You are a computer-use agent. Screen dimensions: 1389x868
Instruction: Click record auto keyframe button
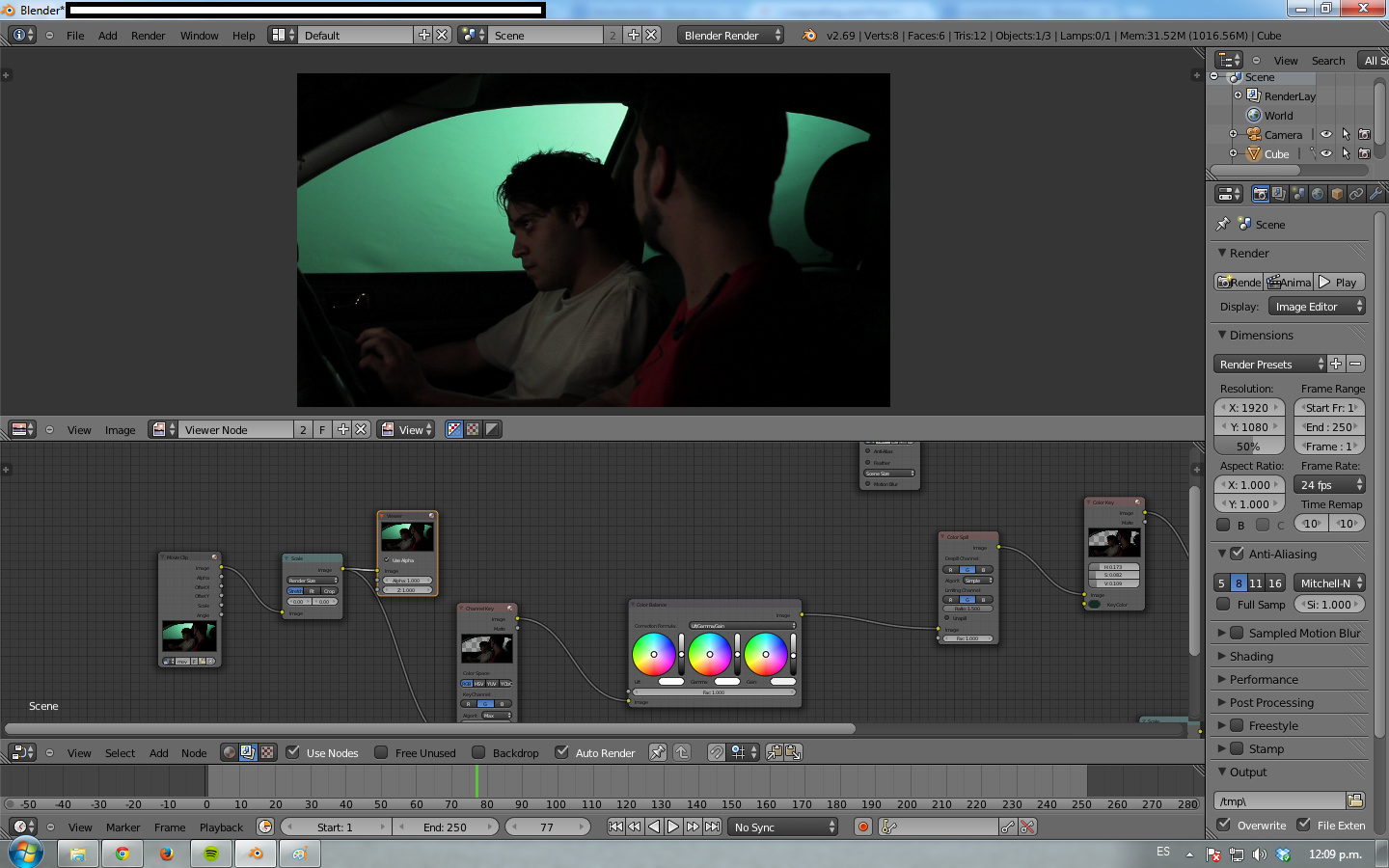(x=863, y=827)
